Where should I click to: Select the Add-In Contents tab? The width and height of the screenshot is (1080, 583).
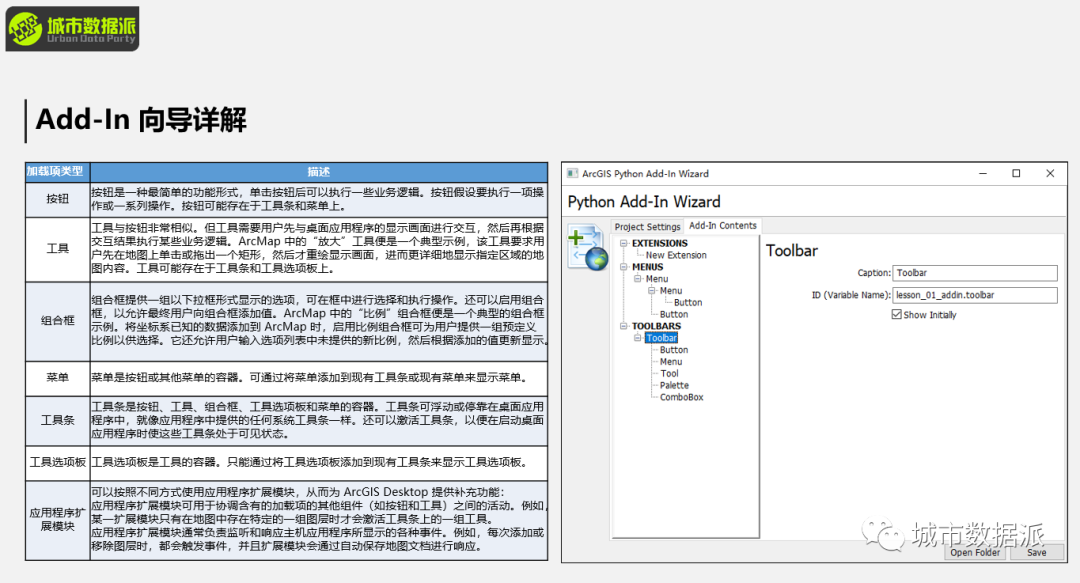(x=723, y=225)
